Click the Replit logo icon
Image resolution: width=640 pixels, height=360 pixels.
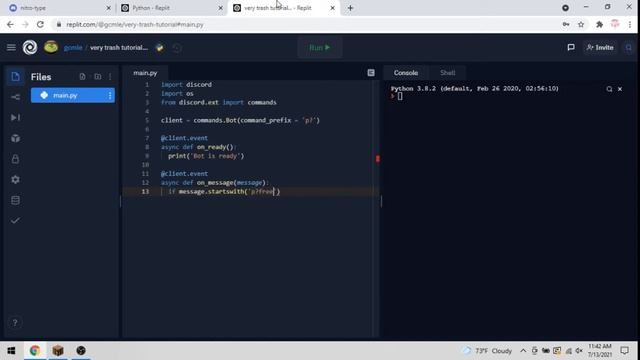30,48
